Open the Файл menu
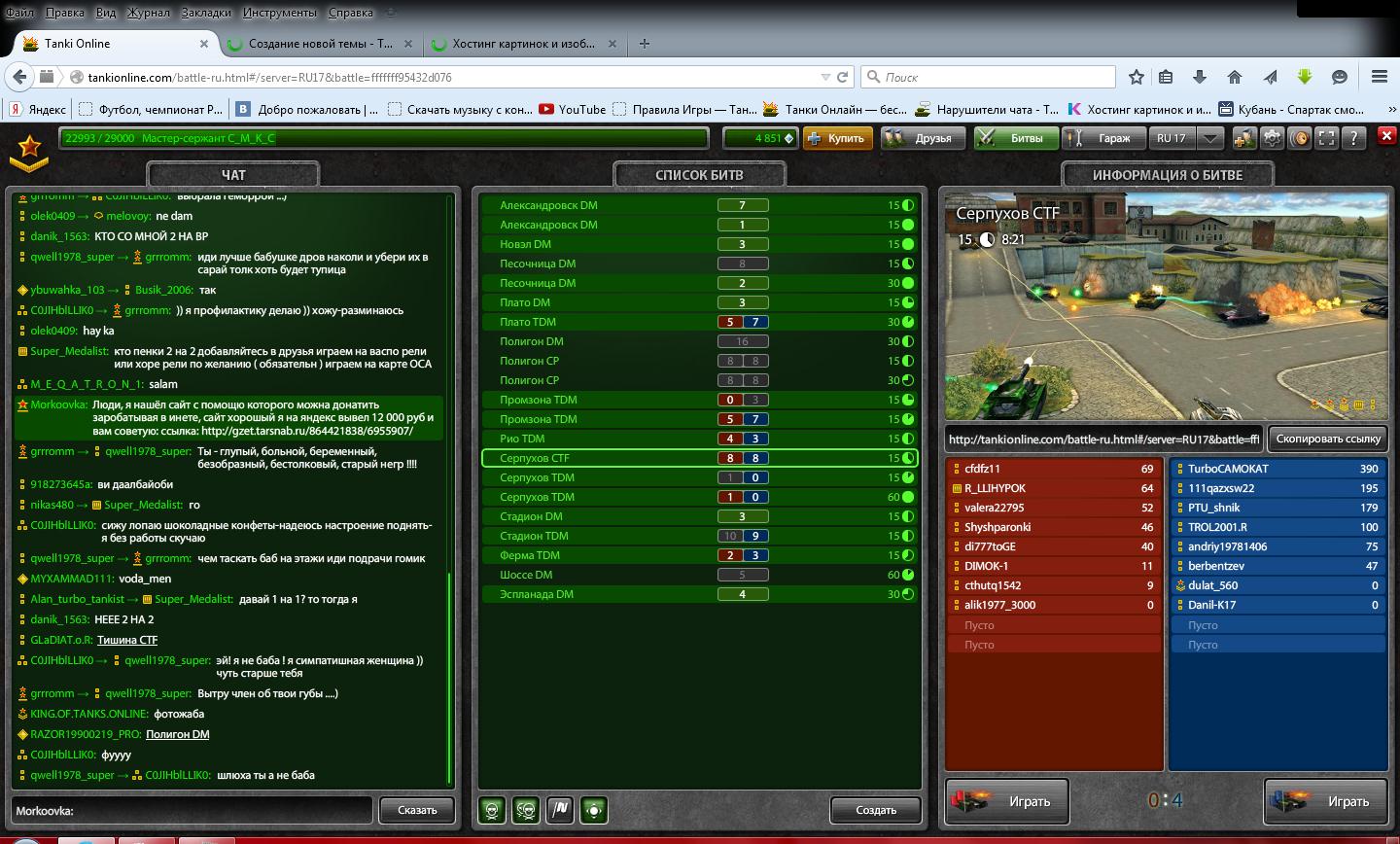1400x844 pixels. click(19, 13)
